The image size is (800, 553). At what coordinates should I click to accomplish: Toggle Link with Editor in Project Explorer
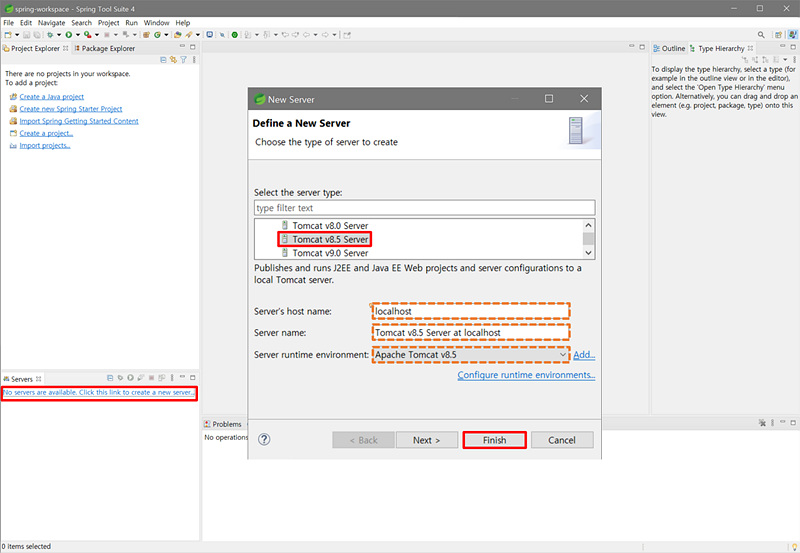(173, 60)
